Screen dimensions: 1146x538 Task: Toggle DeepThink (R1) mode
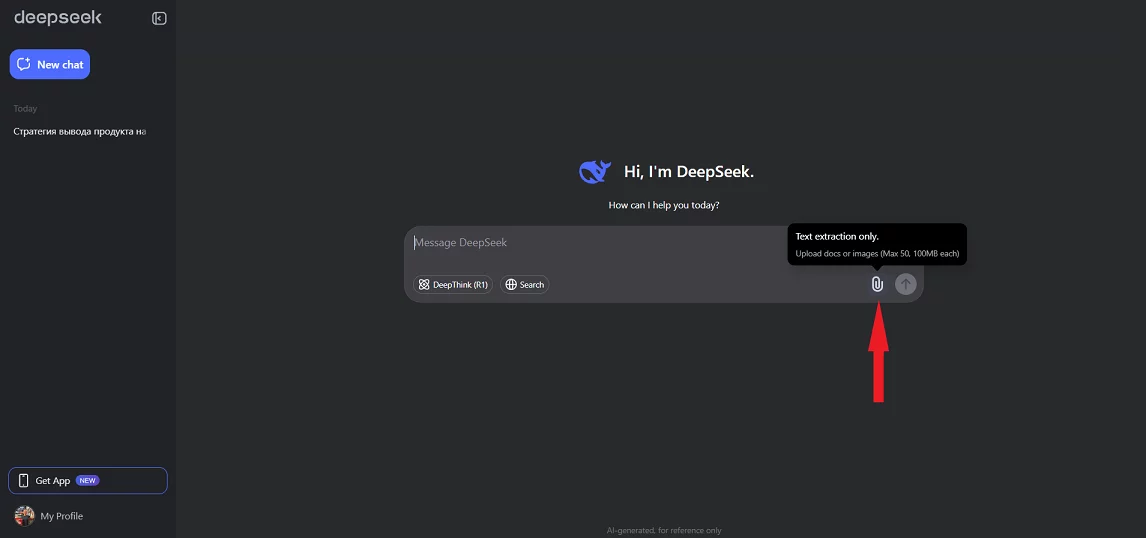click(x=453, y=284)
